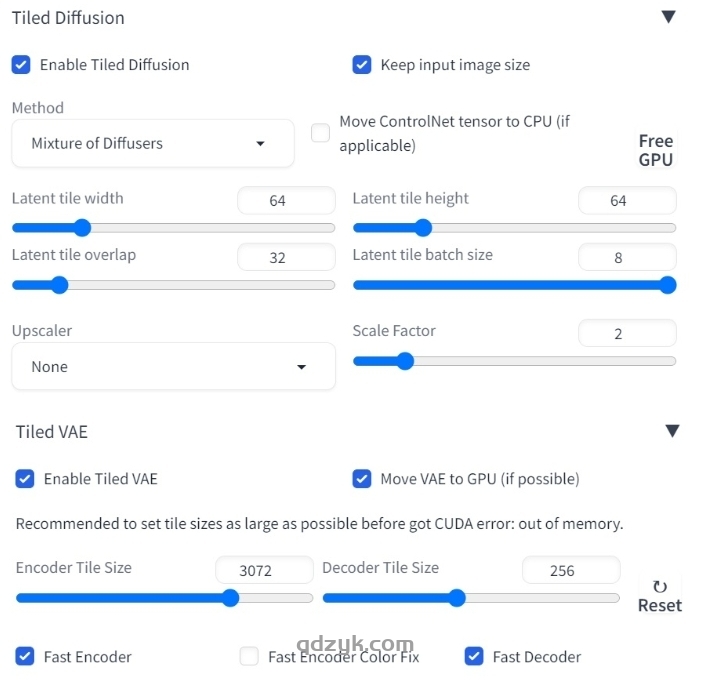Screen dimensions: 706x681
Task: Click the Decoder Tile Size slider handle
Action: [456, 598]
